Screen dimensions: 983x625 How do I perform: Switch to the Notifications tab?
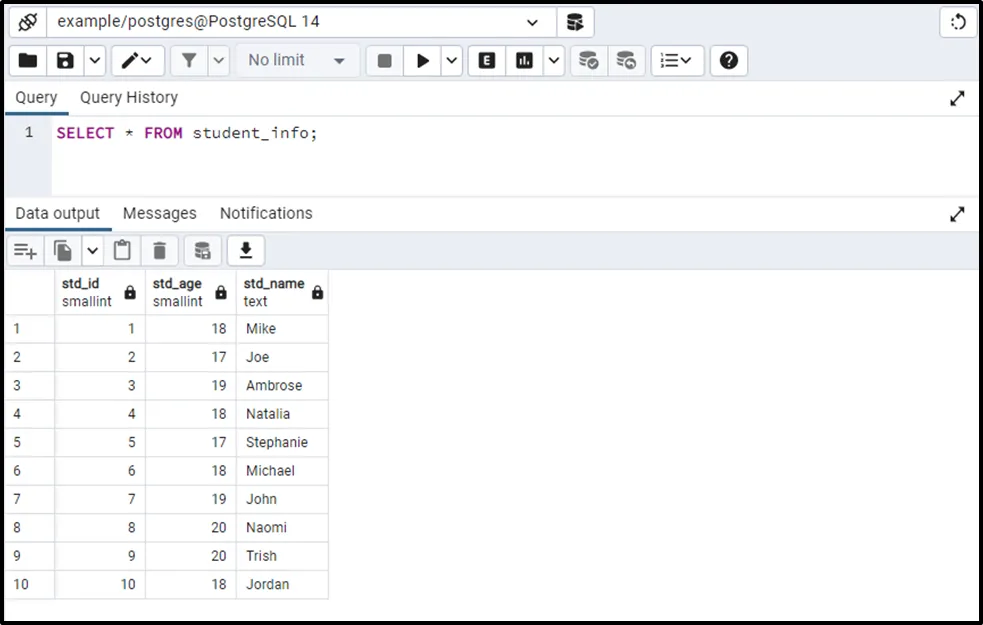(x=266, y=213)
